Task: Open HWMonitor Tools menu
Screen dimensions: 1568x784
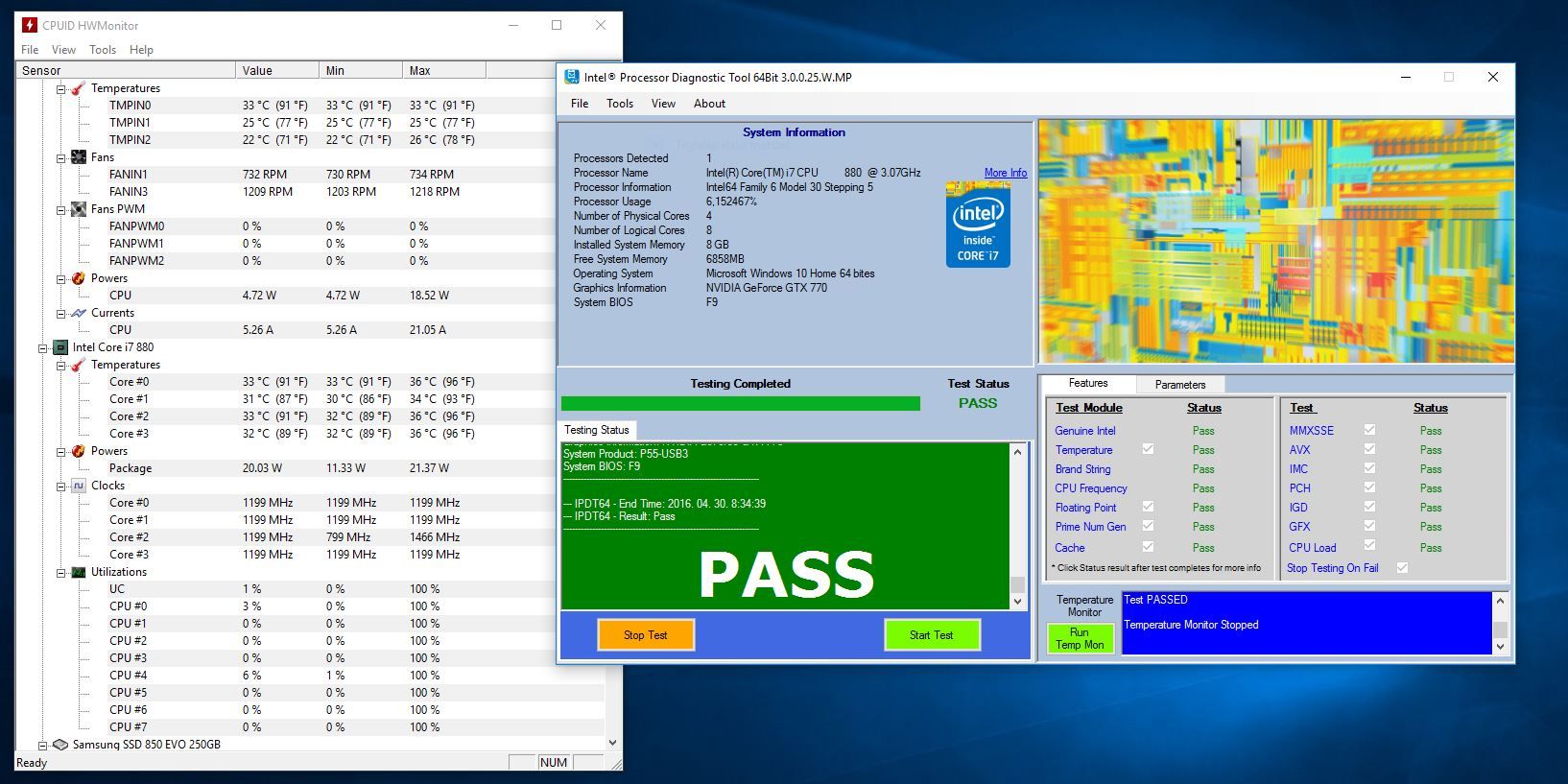Action: [103, 50]
